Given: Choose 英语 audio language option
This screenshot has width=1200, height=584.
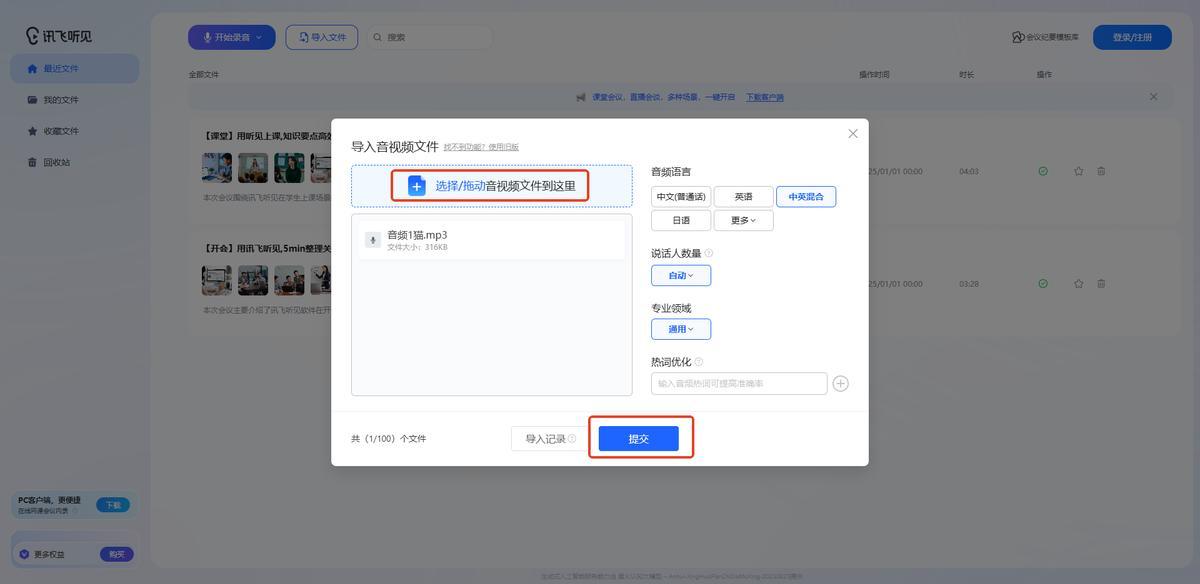Looking at the screenshot, I should pos(743,196).
